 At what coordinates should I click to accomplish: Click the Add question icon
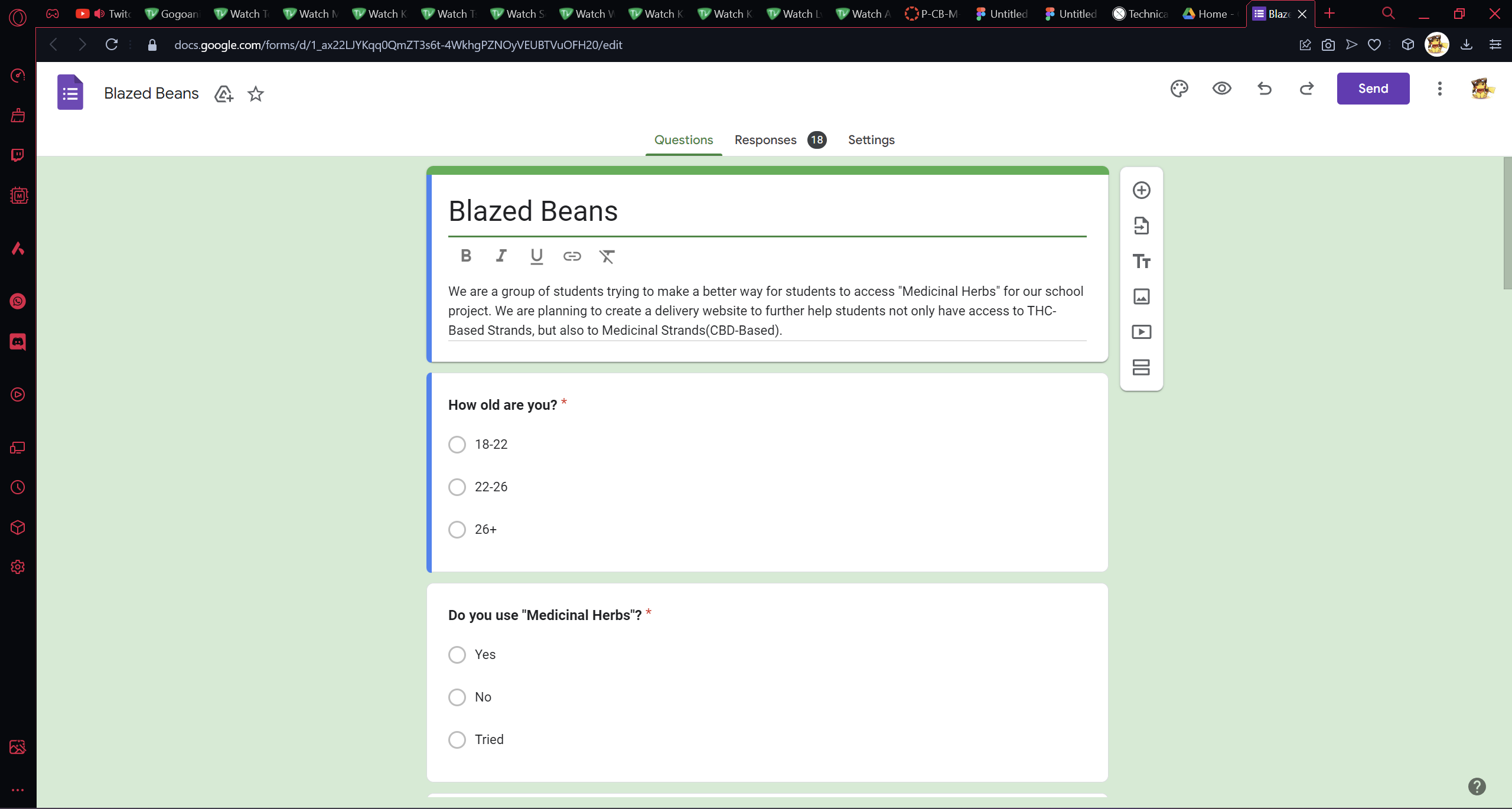(1141, 190)
